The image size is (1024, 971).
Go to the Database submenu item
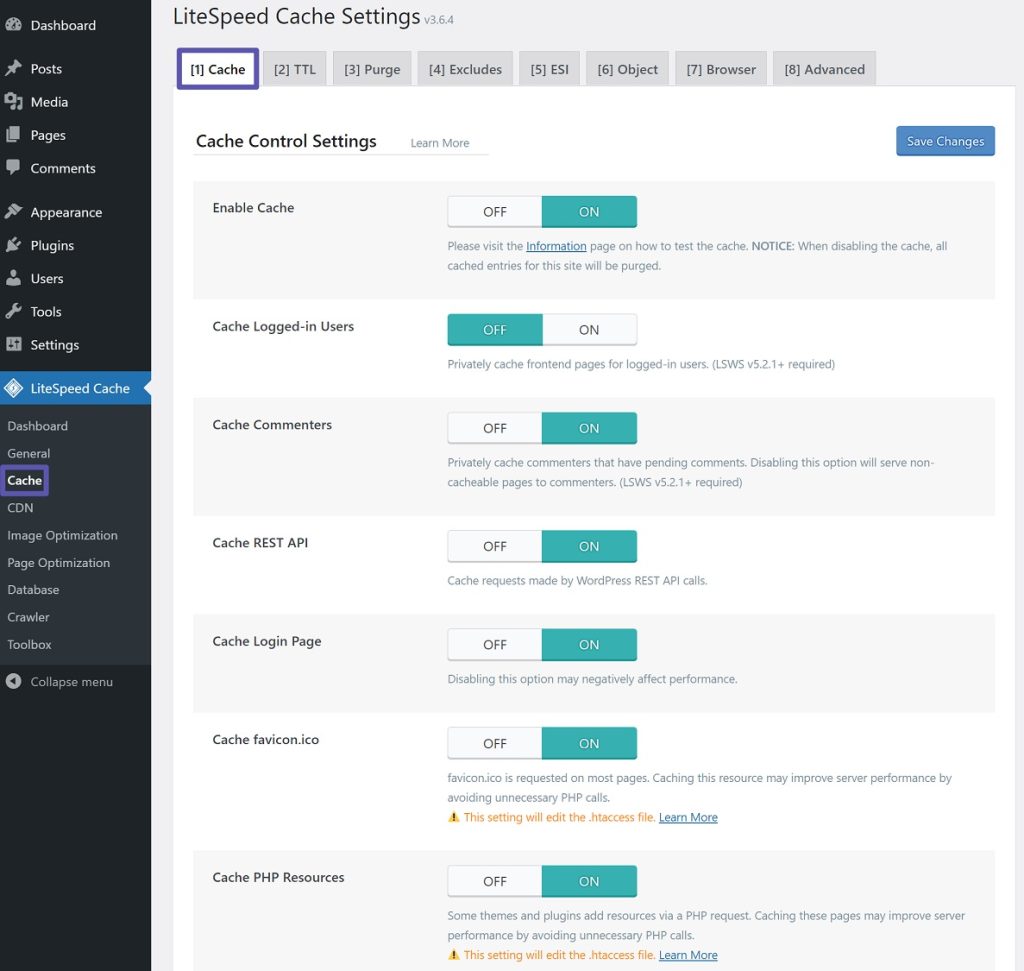[33, 590]
